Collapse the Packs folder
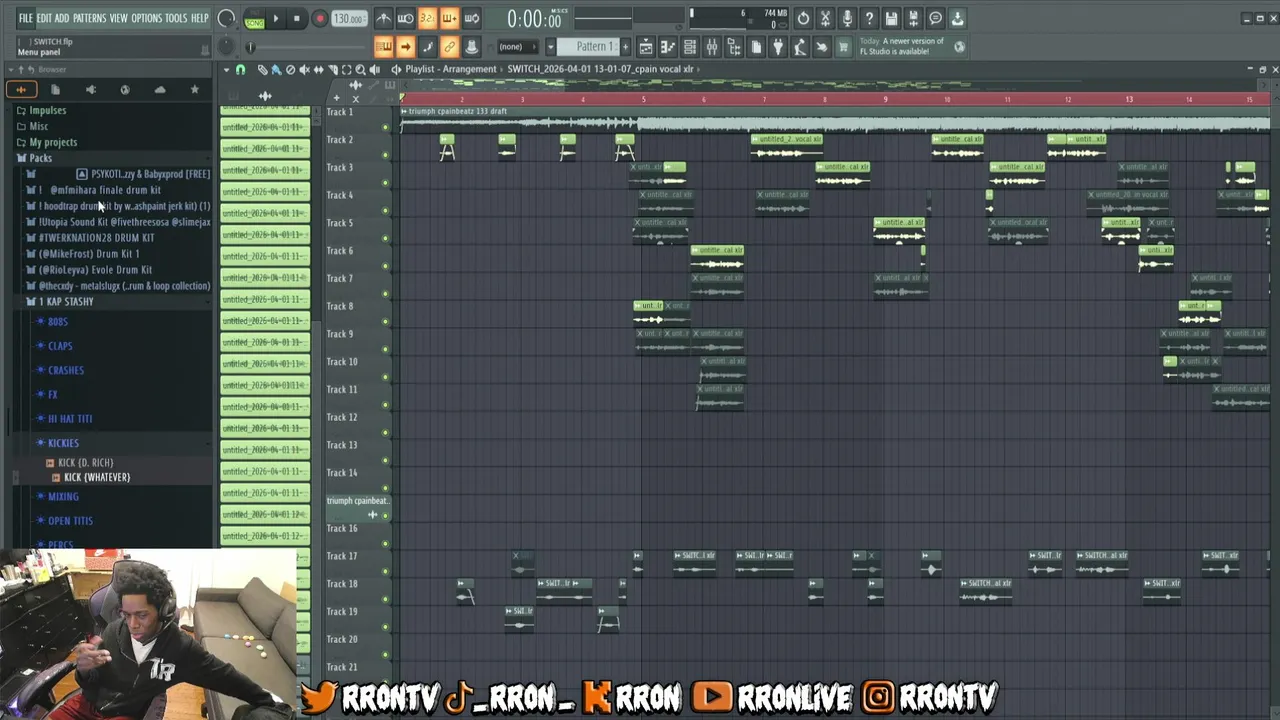1280x720 pixels. [40, 158]
